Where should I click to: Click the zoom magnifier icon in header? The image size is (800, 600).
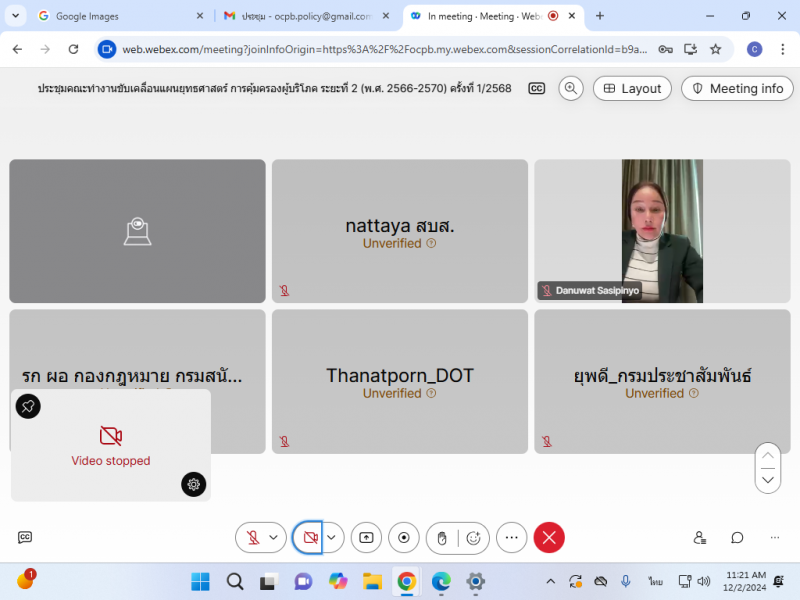click(x=571, y=88)
